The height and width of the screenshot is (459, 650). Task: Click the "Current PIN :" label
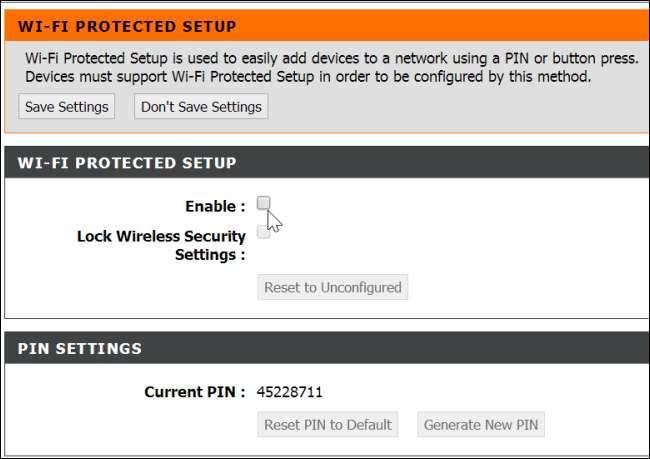[x=194, y=392]
